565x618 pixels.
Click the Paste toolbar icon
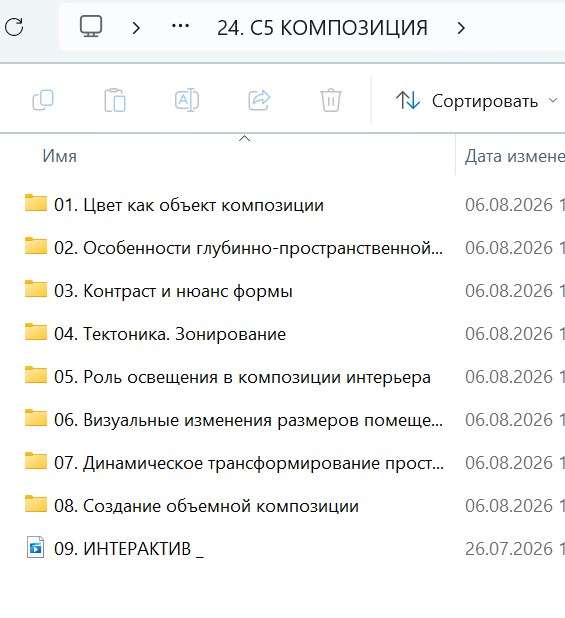coord(115,101)
